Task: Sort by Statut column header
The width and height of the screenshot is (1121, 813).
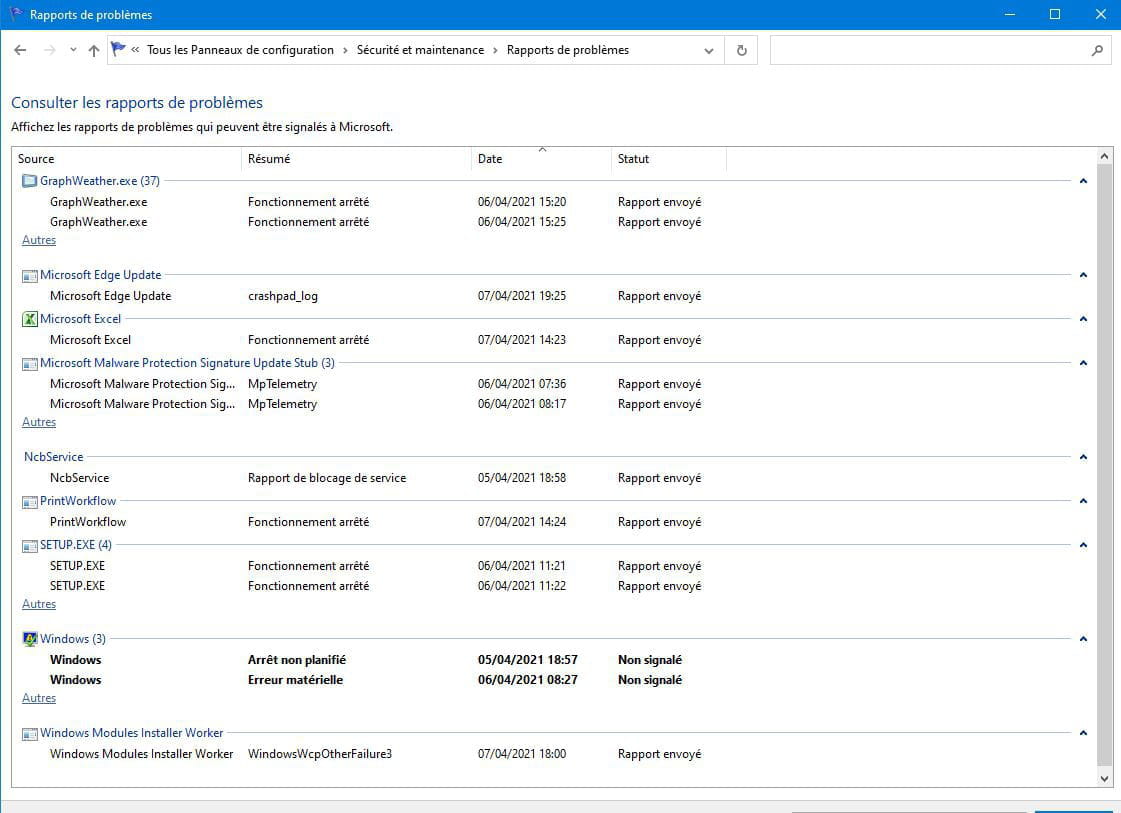Action: pyautogui.click(x=668, y=159)
